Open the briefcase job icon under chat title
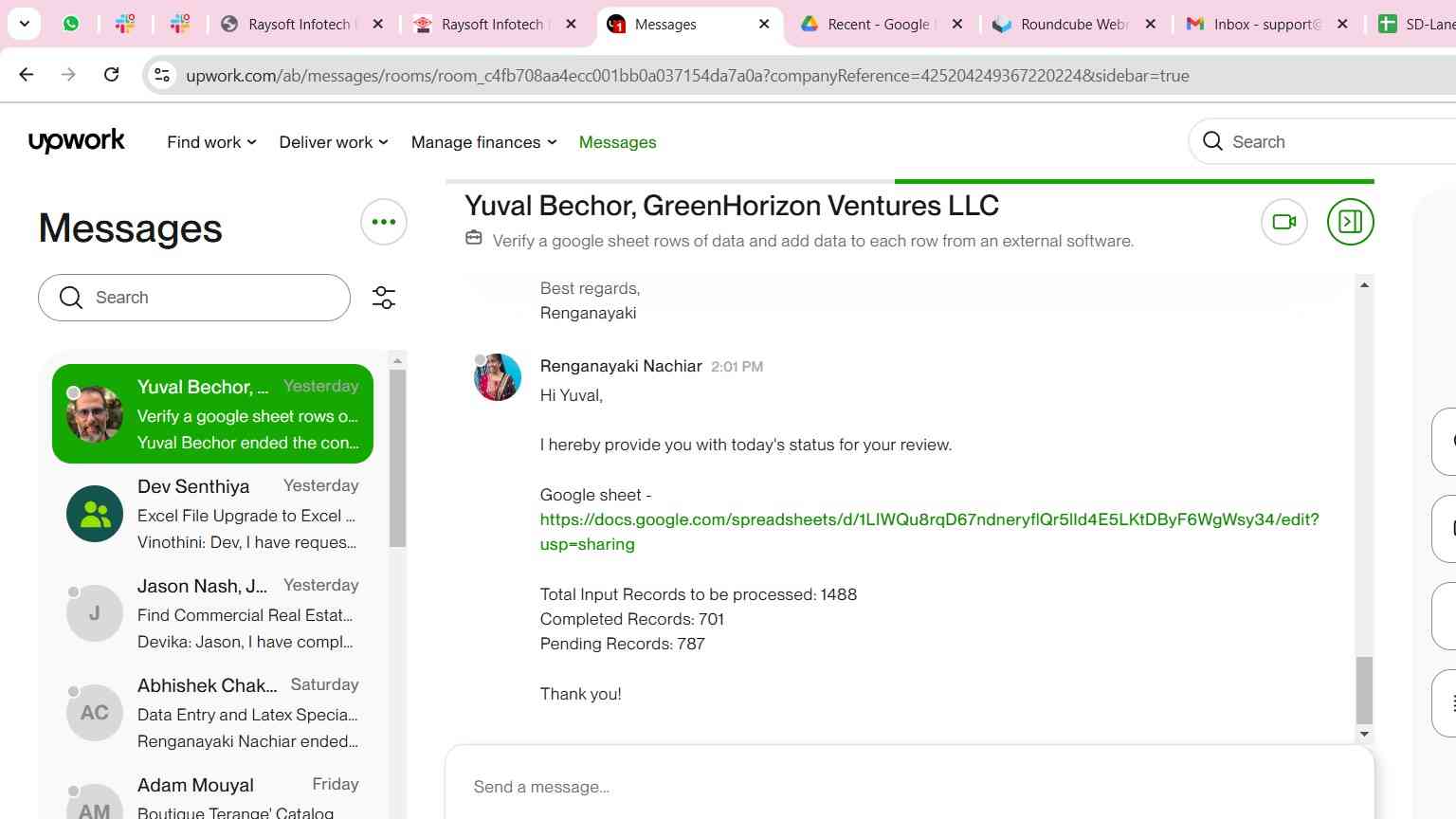Viewport: 1456px width, 819px height. [474, 239]
